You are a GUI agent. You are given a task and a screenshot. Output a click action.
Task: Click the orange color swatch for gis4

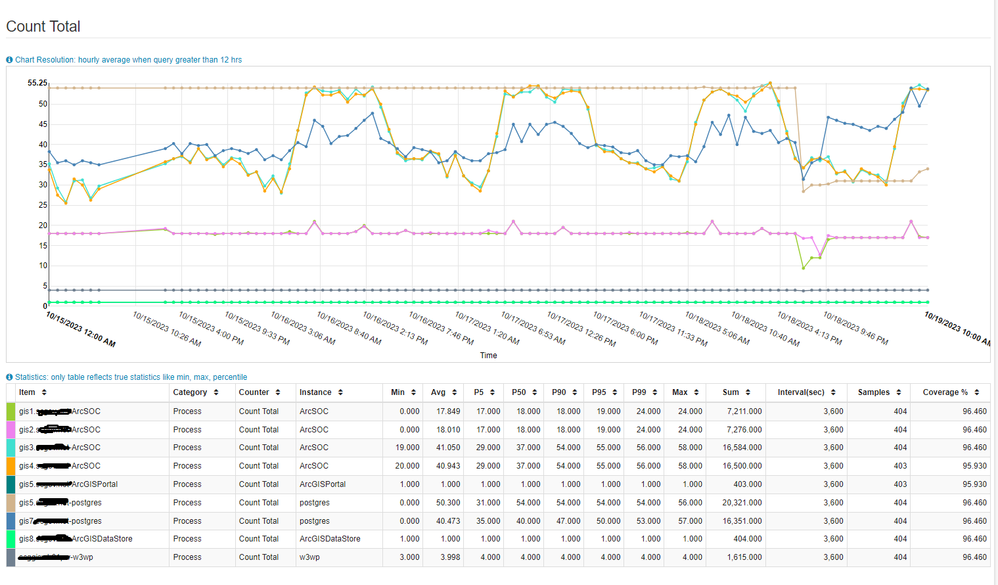coord(11,466)
